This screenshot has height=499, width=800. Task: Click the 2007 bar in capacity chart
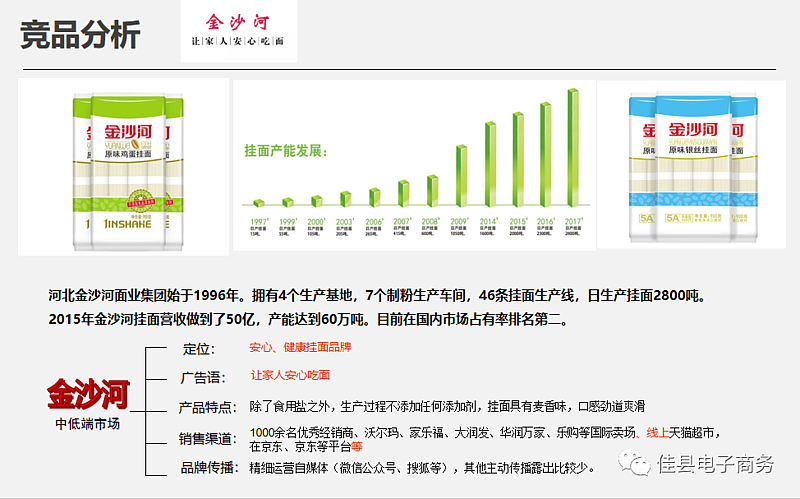click(x=403, y=193)
